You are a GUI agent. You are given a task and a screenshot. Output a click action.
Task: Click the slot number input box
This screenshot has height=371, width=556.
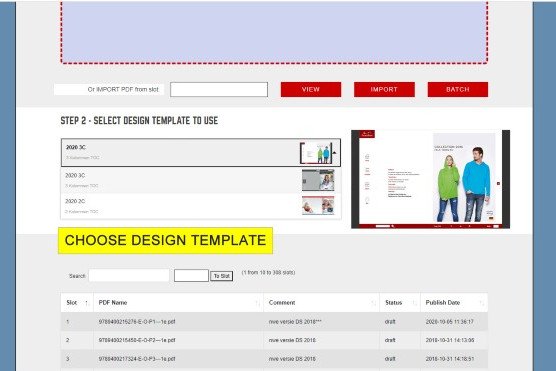(x=191, y=276)
